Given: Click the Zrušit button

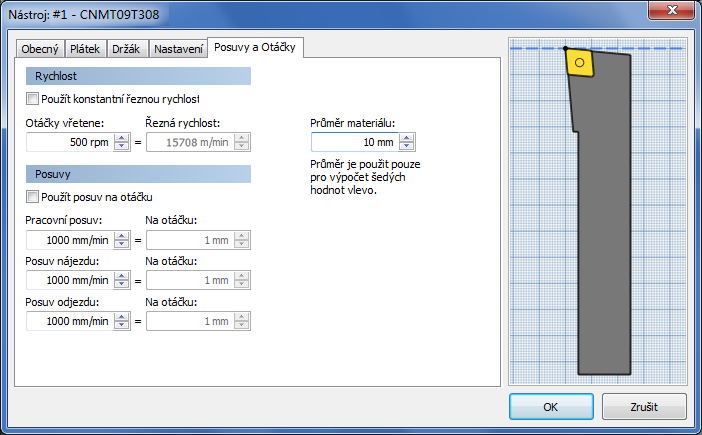Looking at the screenshot, I should coord(644,407).
